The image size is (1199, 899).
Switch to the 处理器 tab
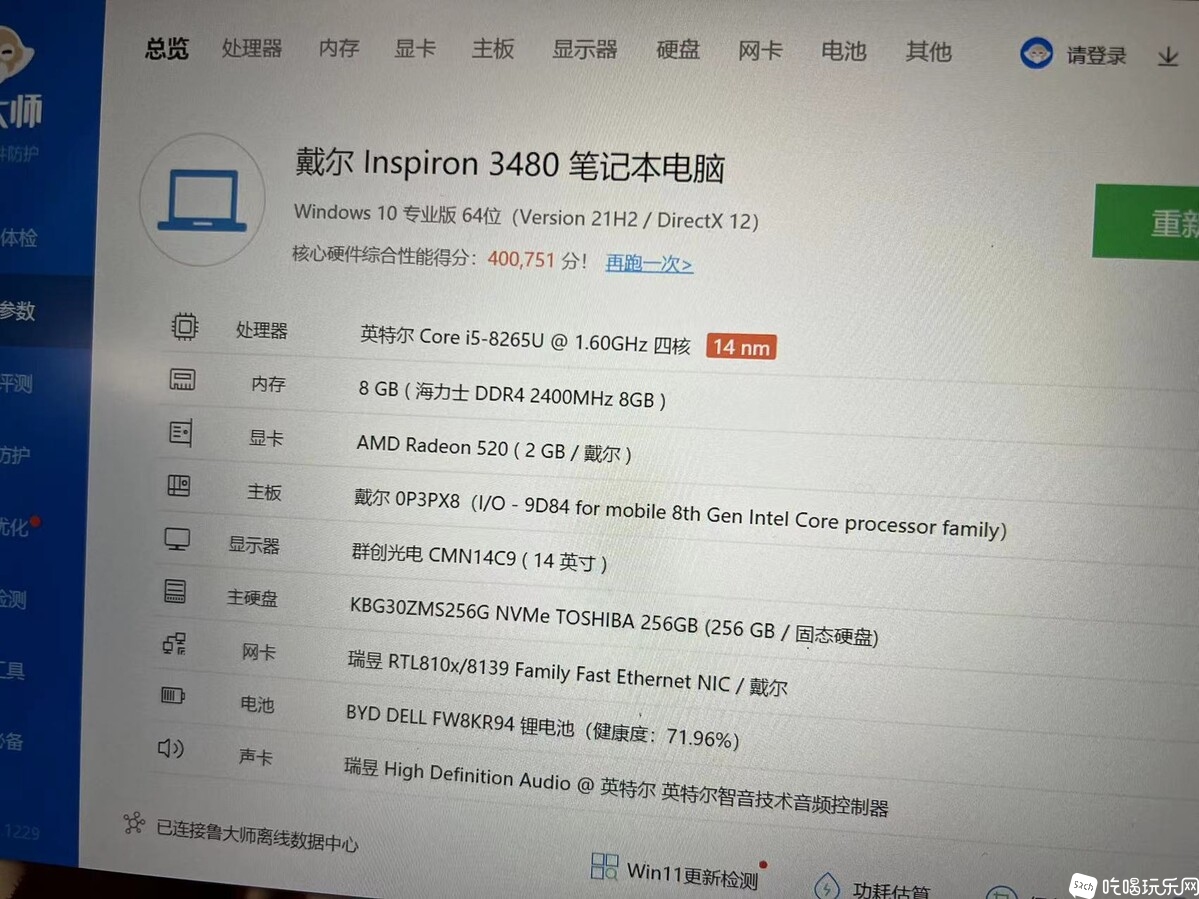[x=252, y=49]
